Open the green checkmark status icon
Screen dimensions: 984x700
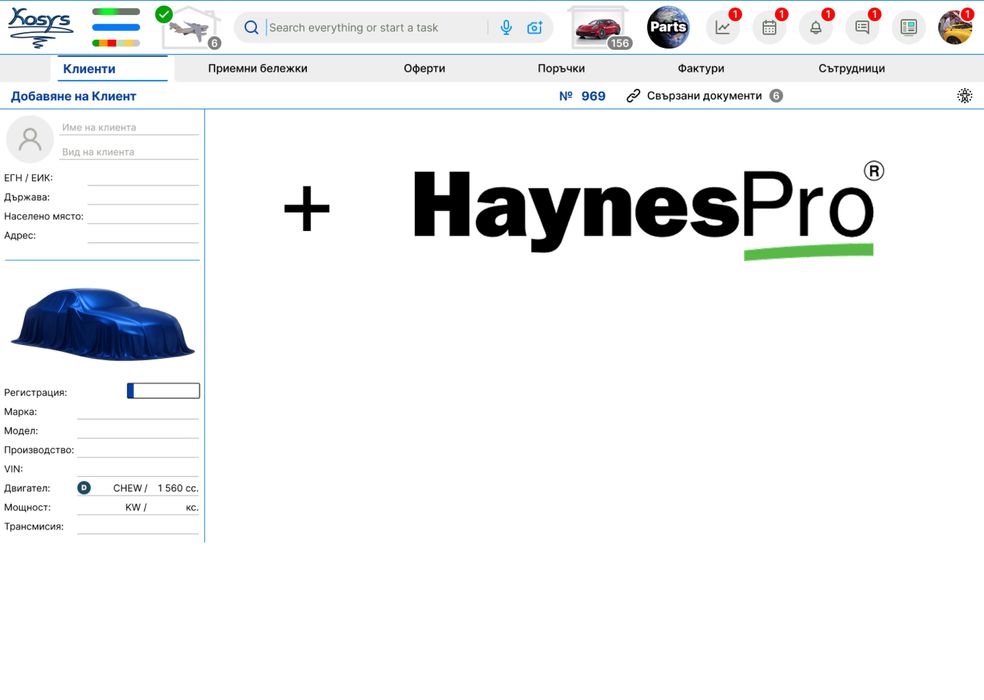tap(164, 14)
